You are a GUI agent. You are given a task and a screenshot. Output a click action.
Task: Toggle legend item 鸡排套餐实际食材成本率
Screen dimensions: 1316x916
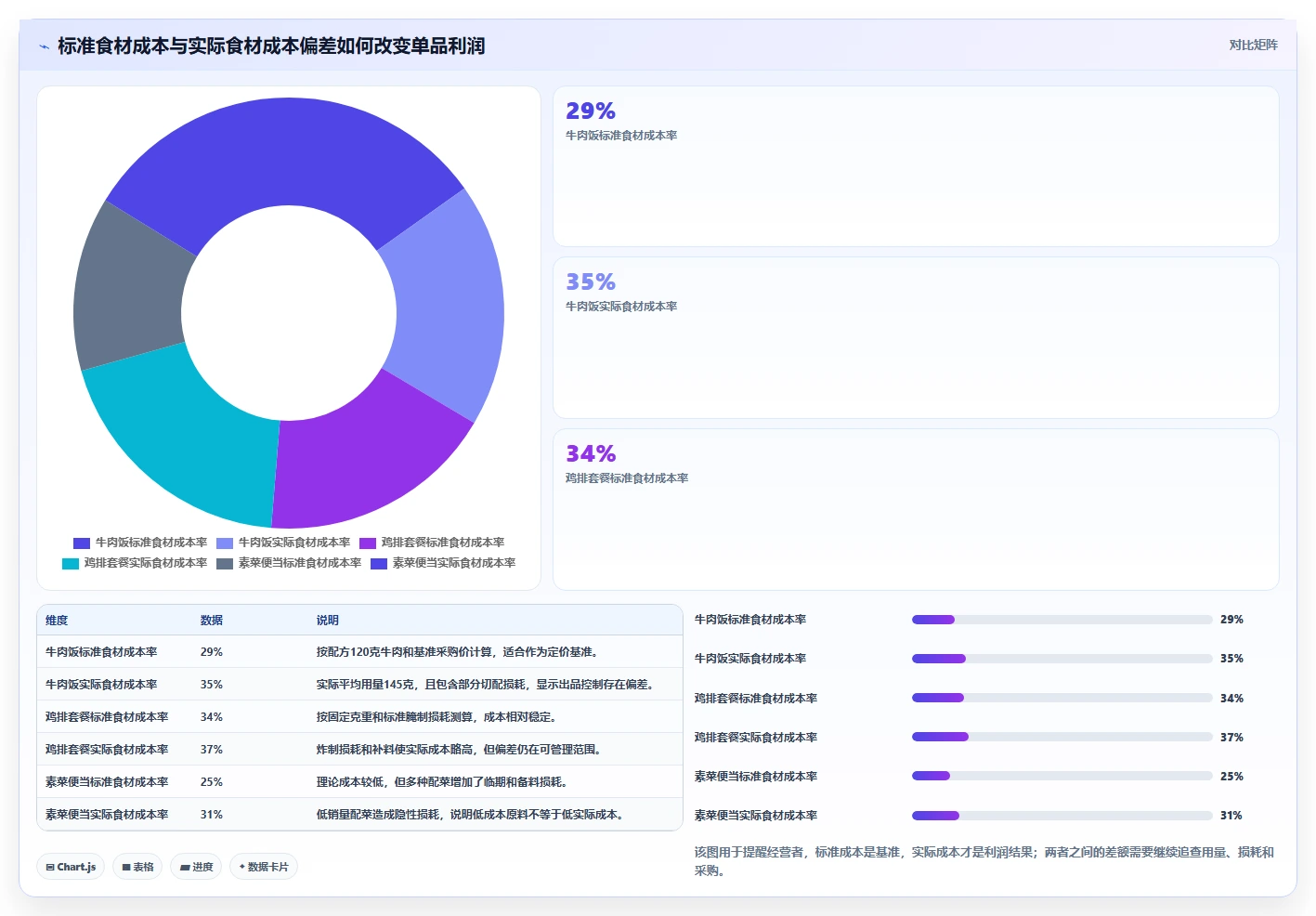tap(135, 563)
